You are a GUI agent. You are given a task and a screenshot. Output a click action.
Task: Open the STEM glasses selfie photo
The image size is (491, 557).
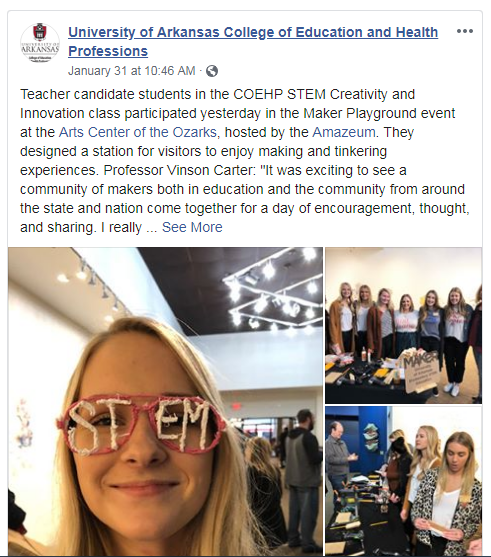pyautogui.click(x=166, y=402)
